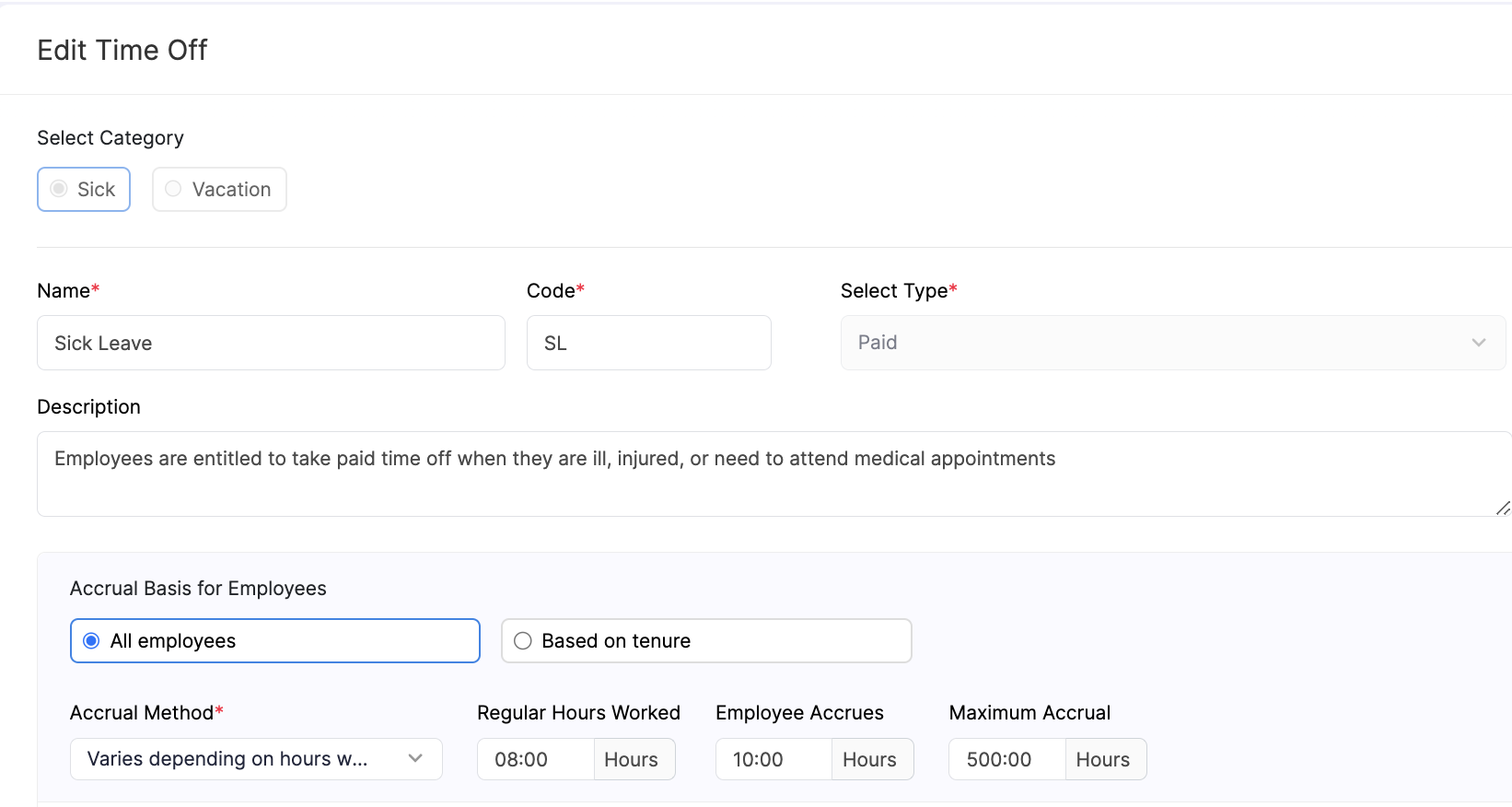Click the Code field containing SL
Viewport: 1512px width, 807px height.
click(x=648, y=343)
